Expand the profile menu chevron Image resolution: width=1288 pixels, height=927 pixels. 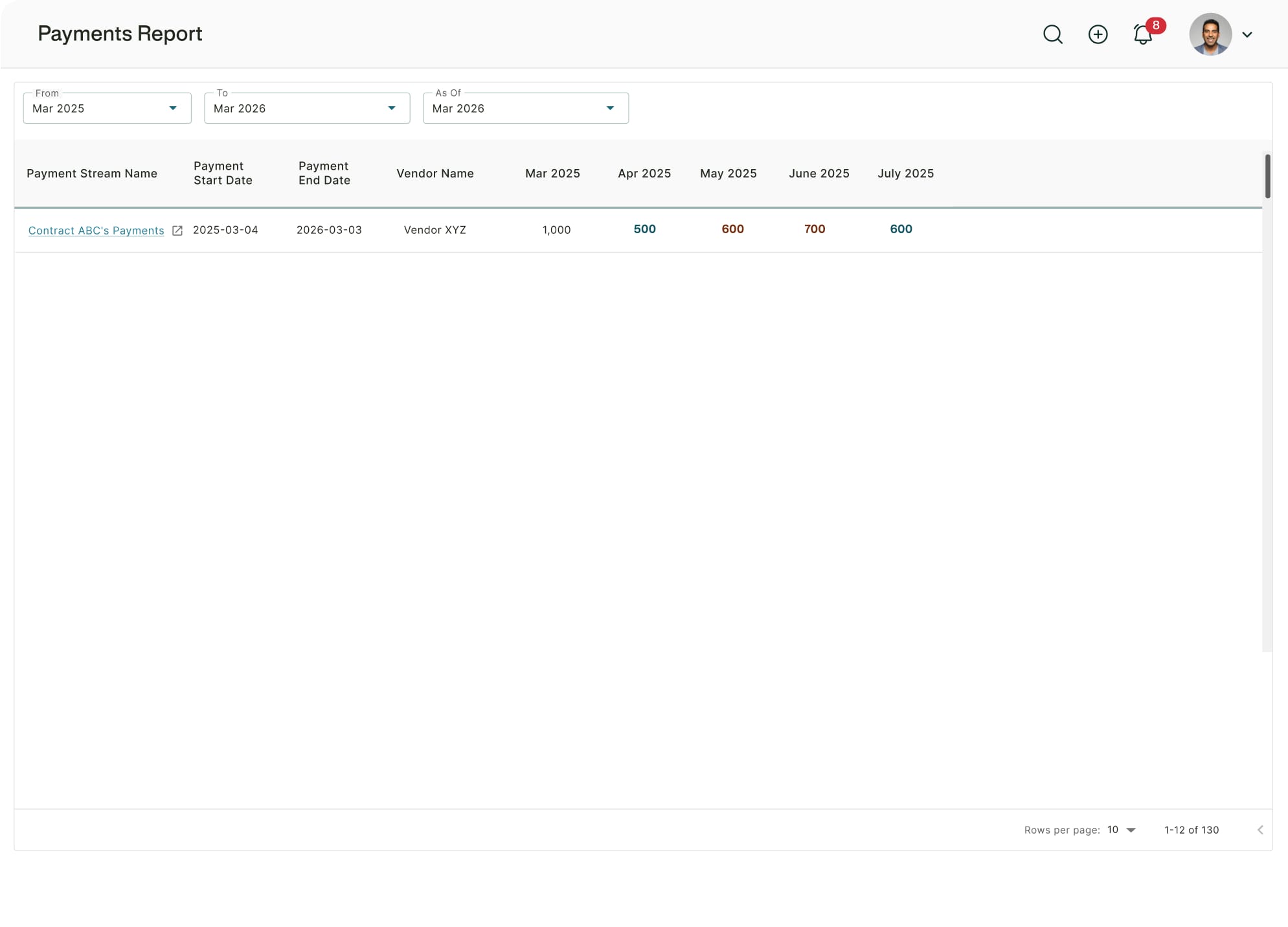(1247, 35)
